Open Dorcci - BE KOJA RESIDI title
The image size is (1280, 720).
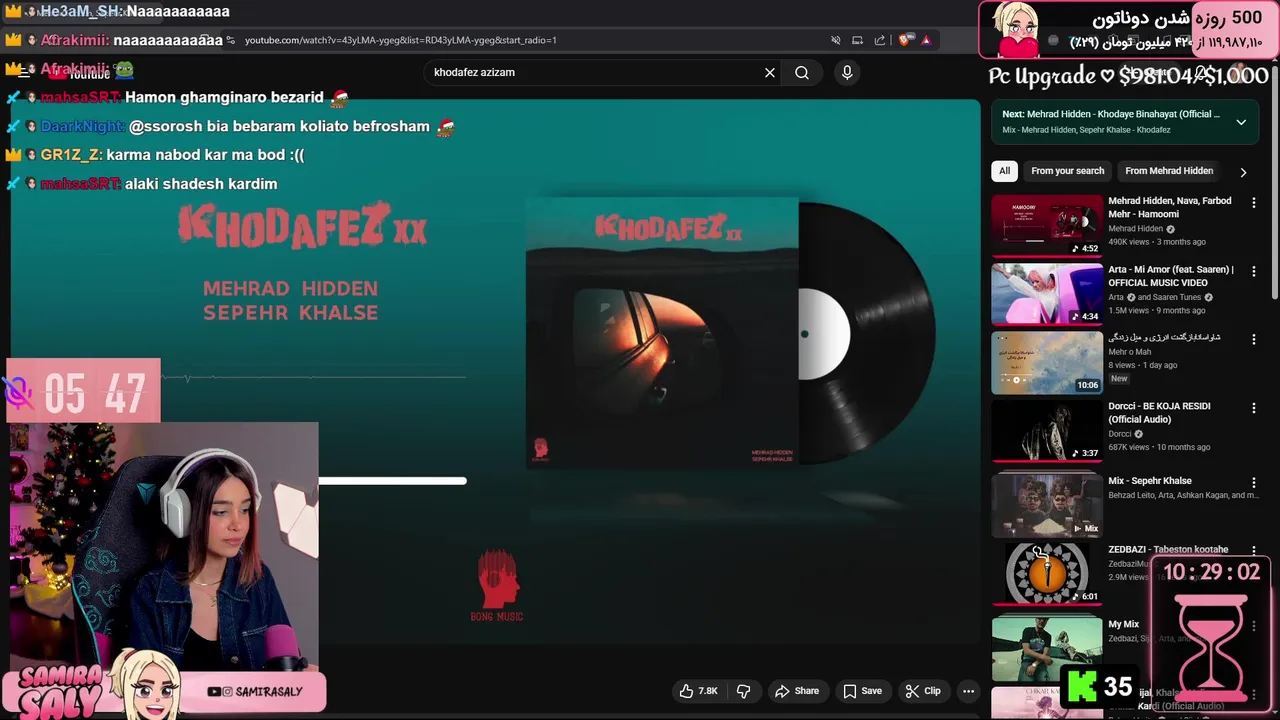click(1159, 413)
